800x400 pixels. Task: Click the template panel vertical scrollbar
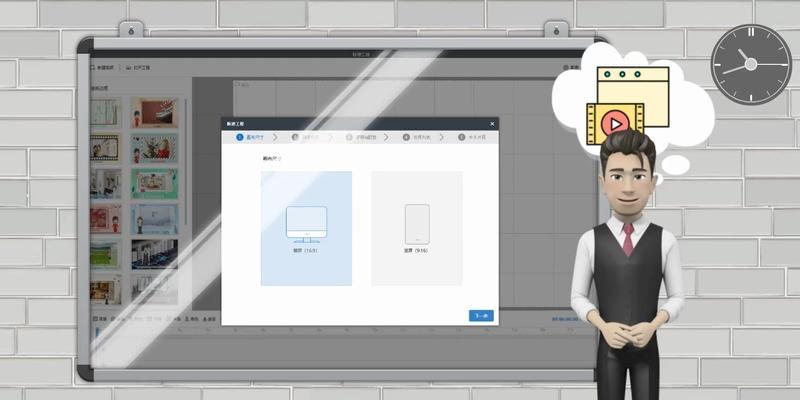(185, 163)
